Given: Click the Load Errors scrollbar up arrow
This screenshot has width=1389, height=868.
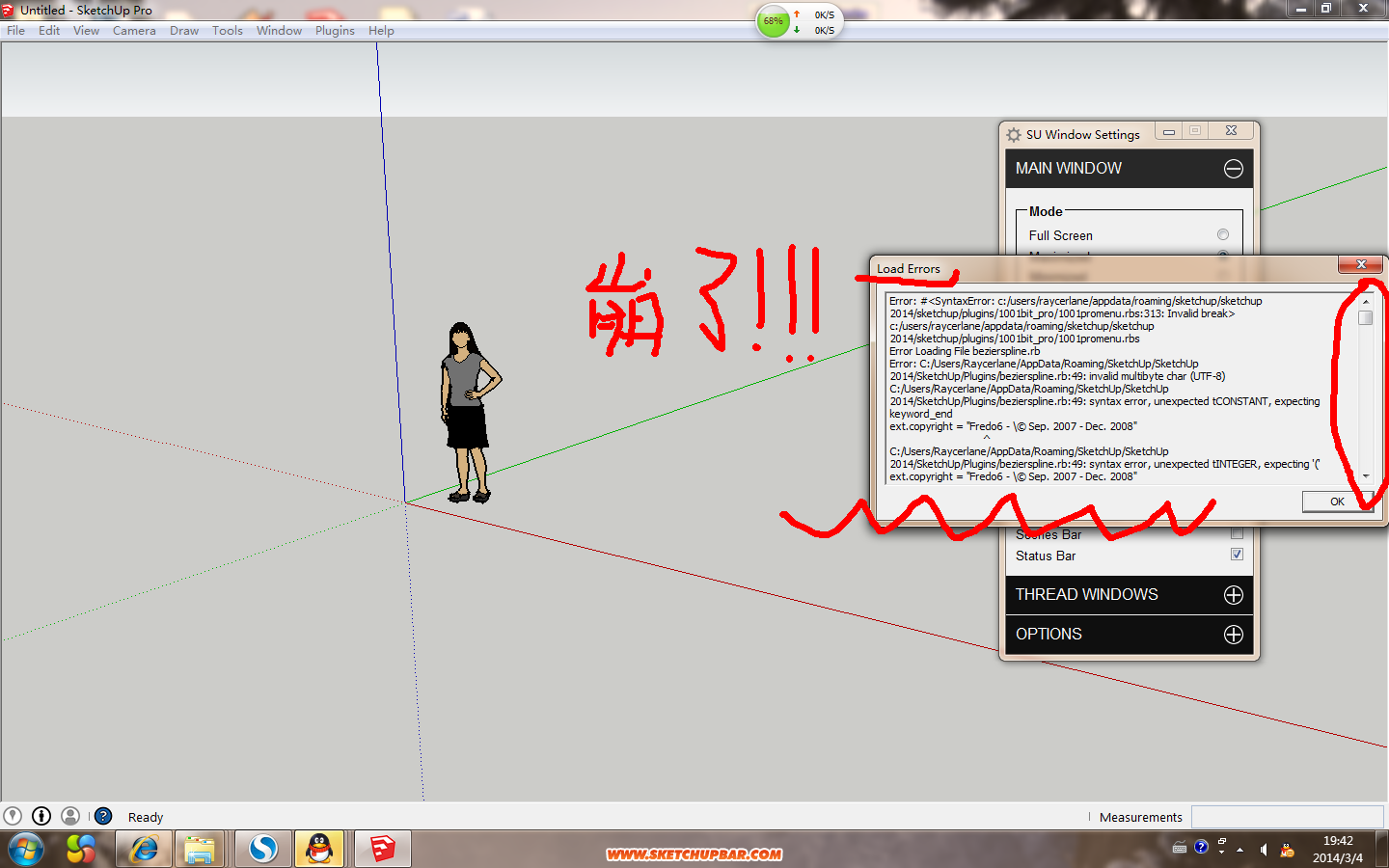Looking at the screenshot, I should tap(1366, 302).
